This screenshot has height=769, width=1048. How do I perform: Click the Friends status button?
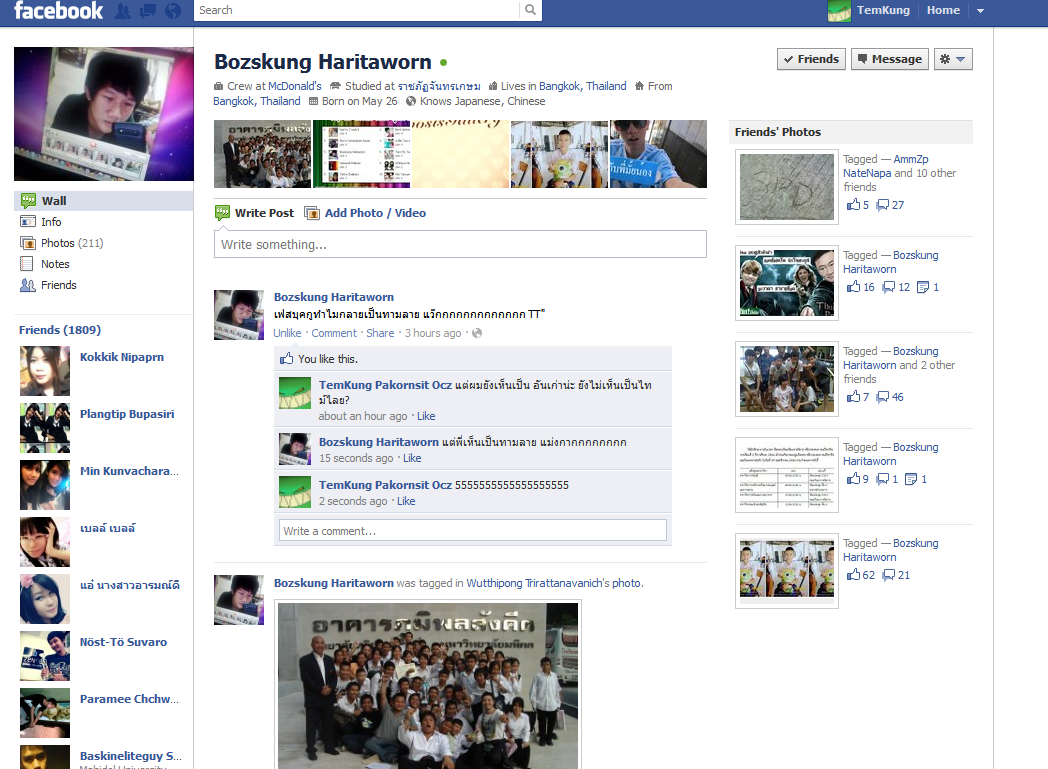click(811, 59)
